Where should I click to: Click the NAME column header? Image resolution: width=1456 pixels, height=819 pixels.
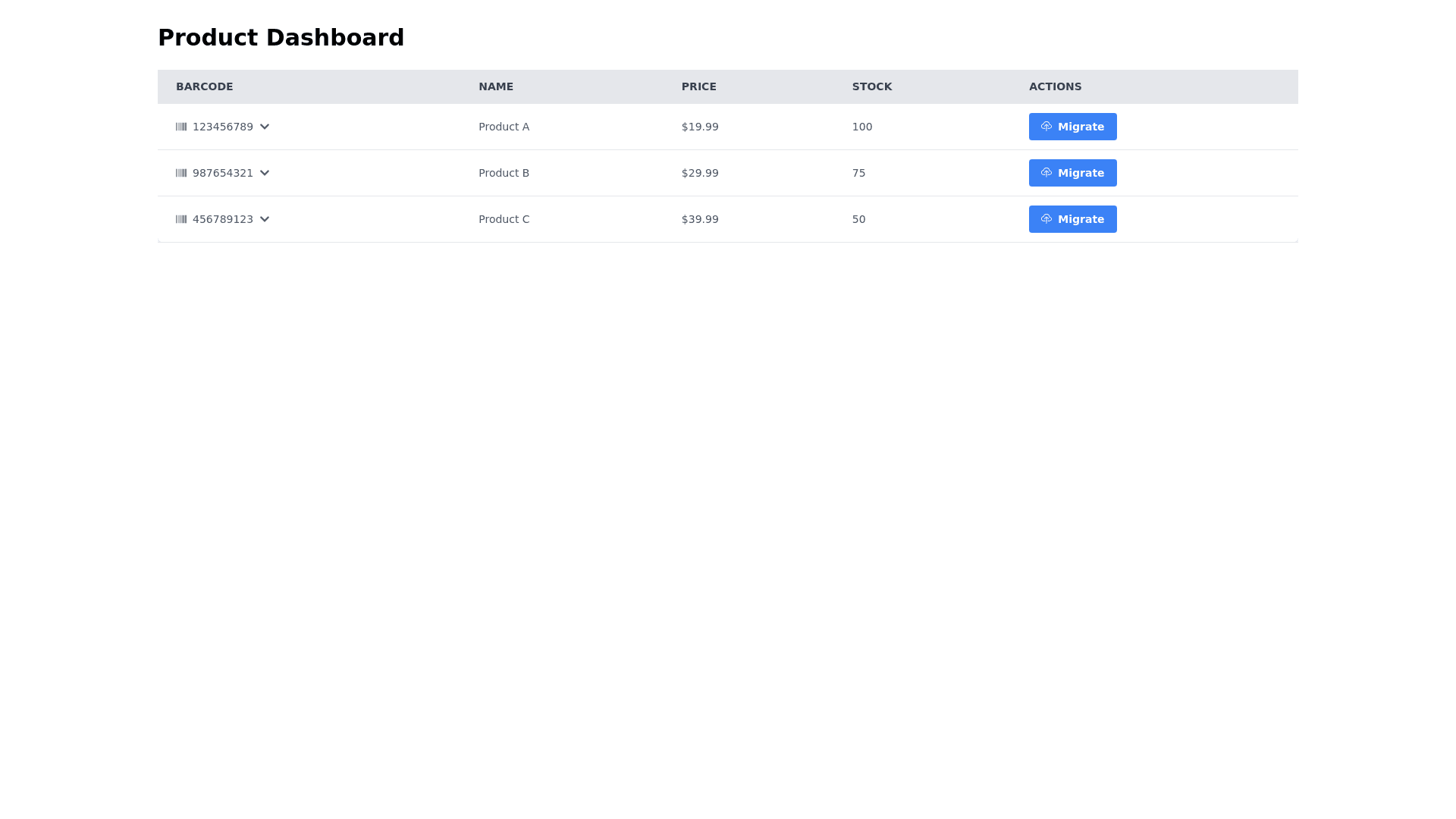(x=496, y=86)
